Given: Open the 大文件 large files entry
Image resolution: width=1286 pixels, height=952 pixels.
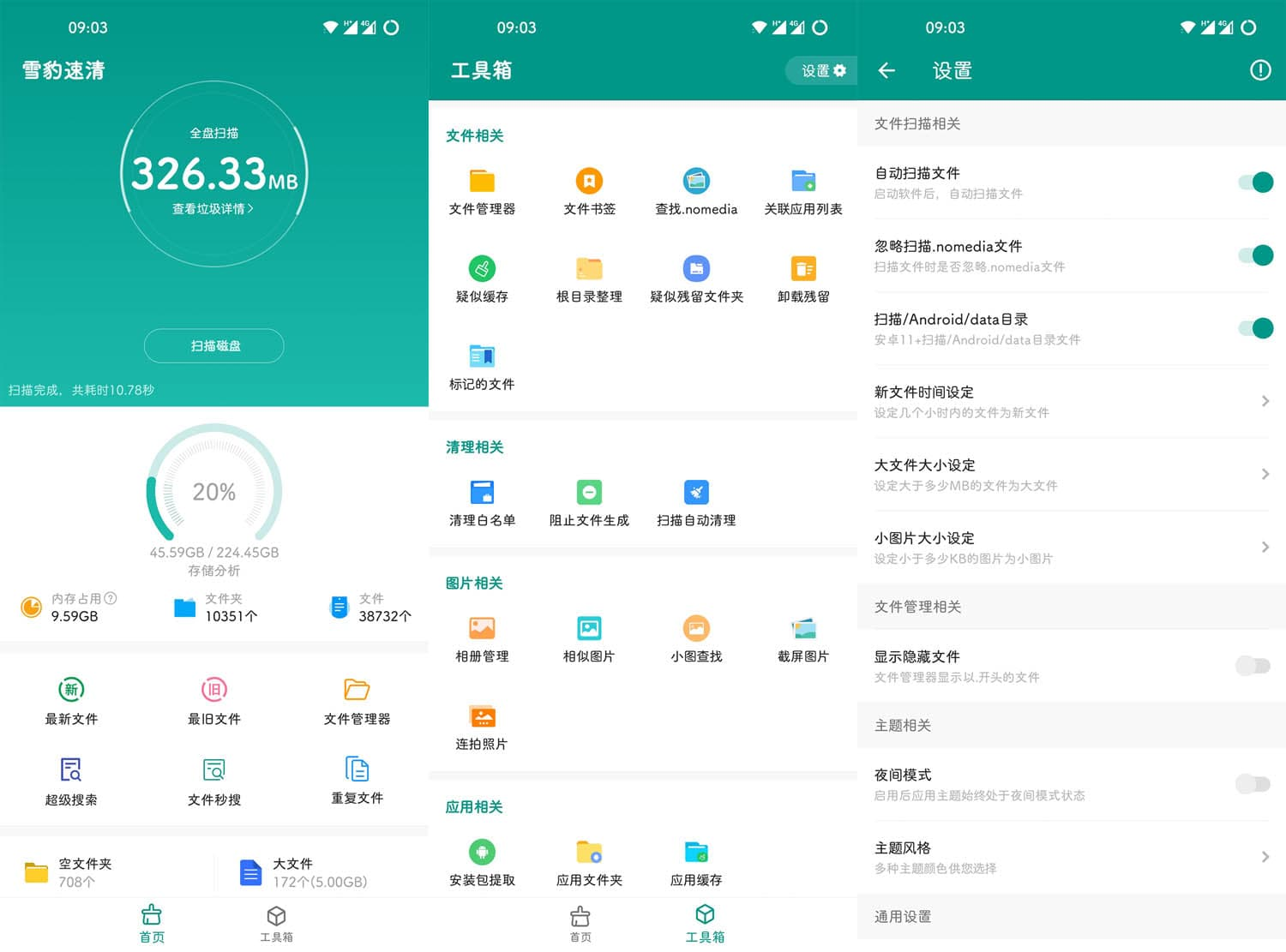Looking at the screenshot, I should 293,871.
